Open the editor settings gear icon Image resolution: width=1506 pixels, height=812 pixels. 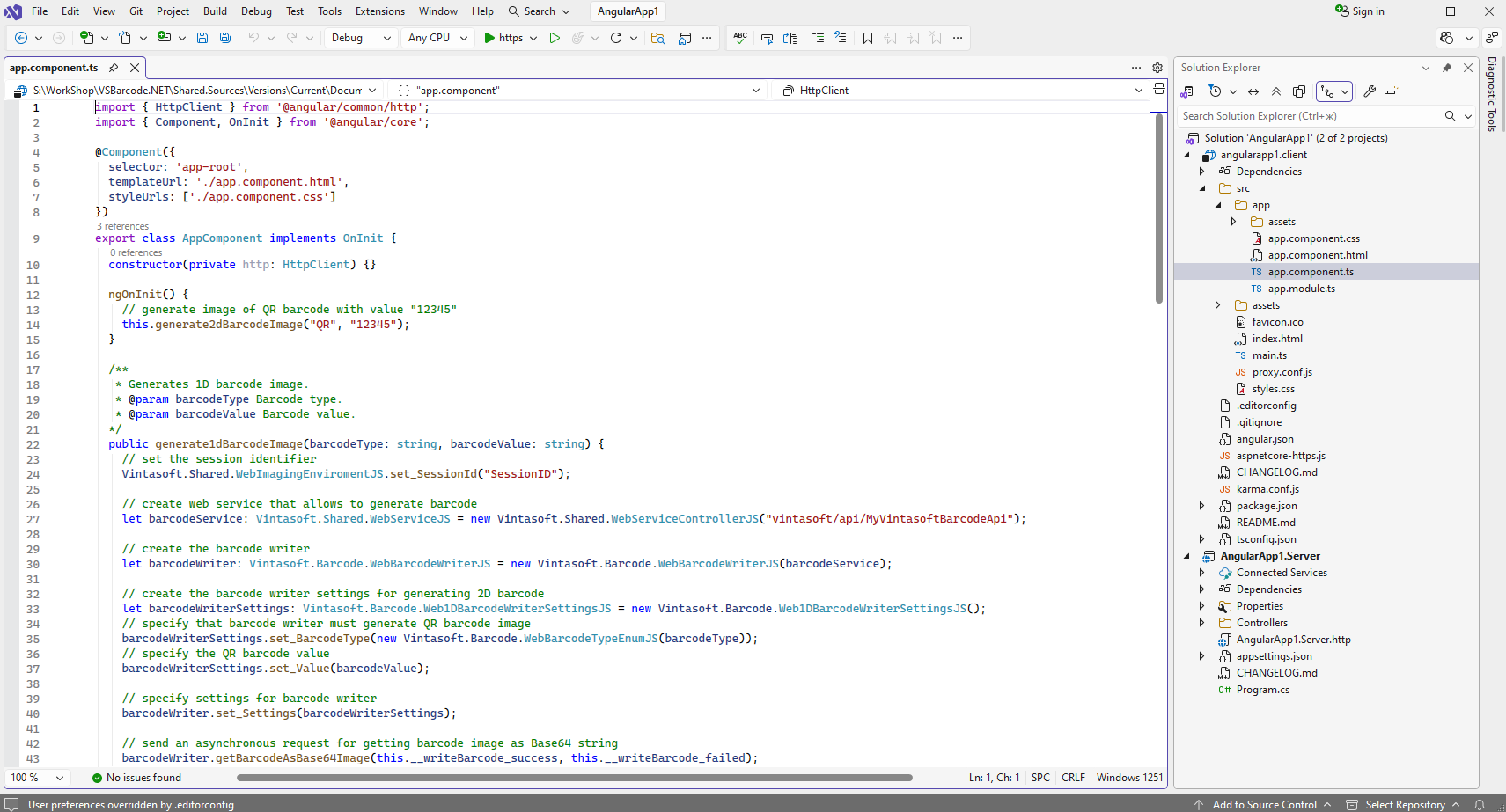(1157, 68)
